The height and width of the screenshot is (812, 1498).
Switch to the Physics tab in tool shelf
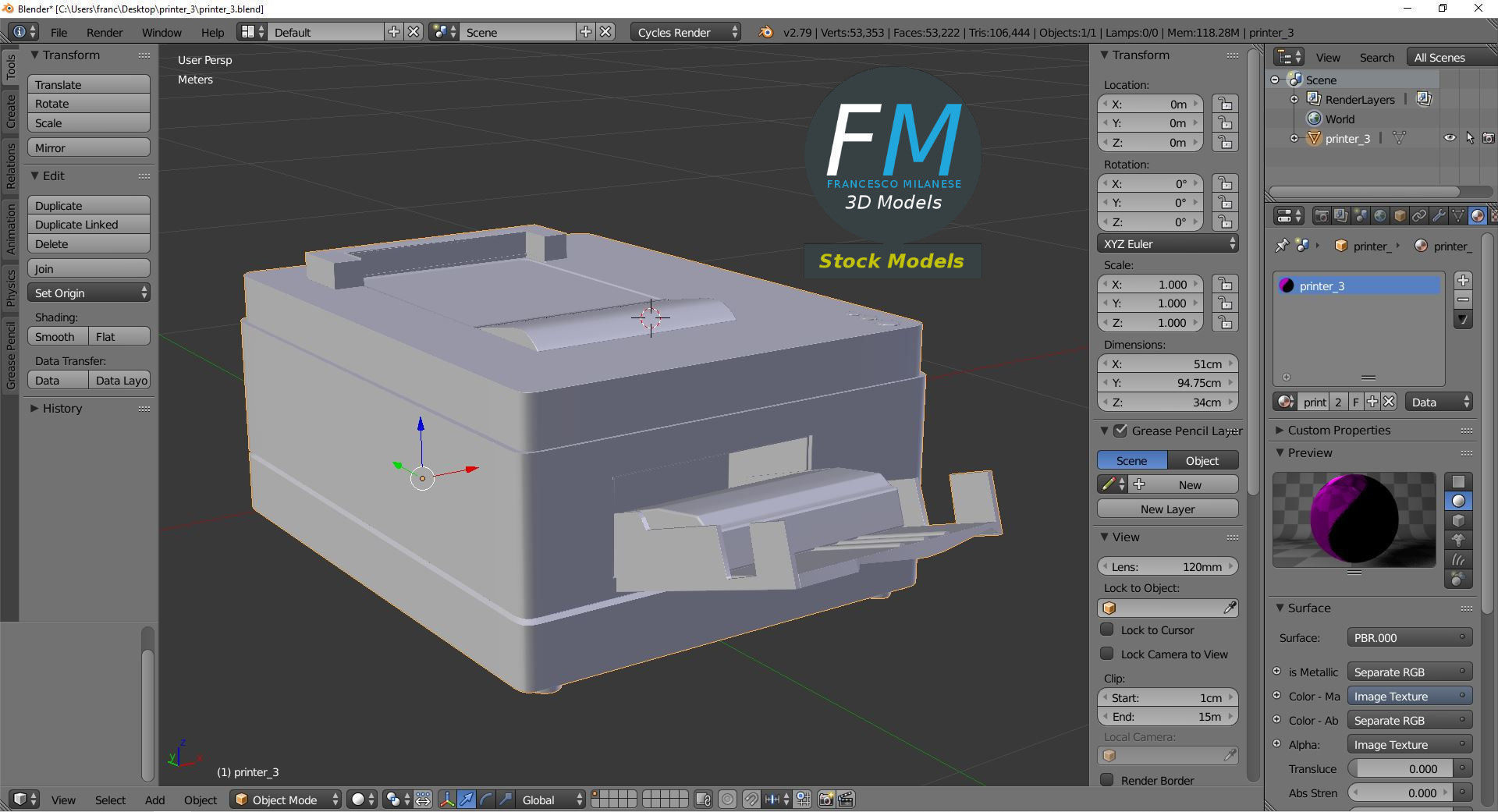coord(10,287)
